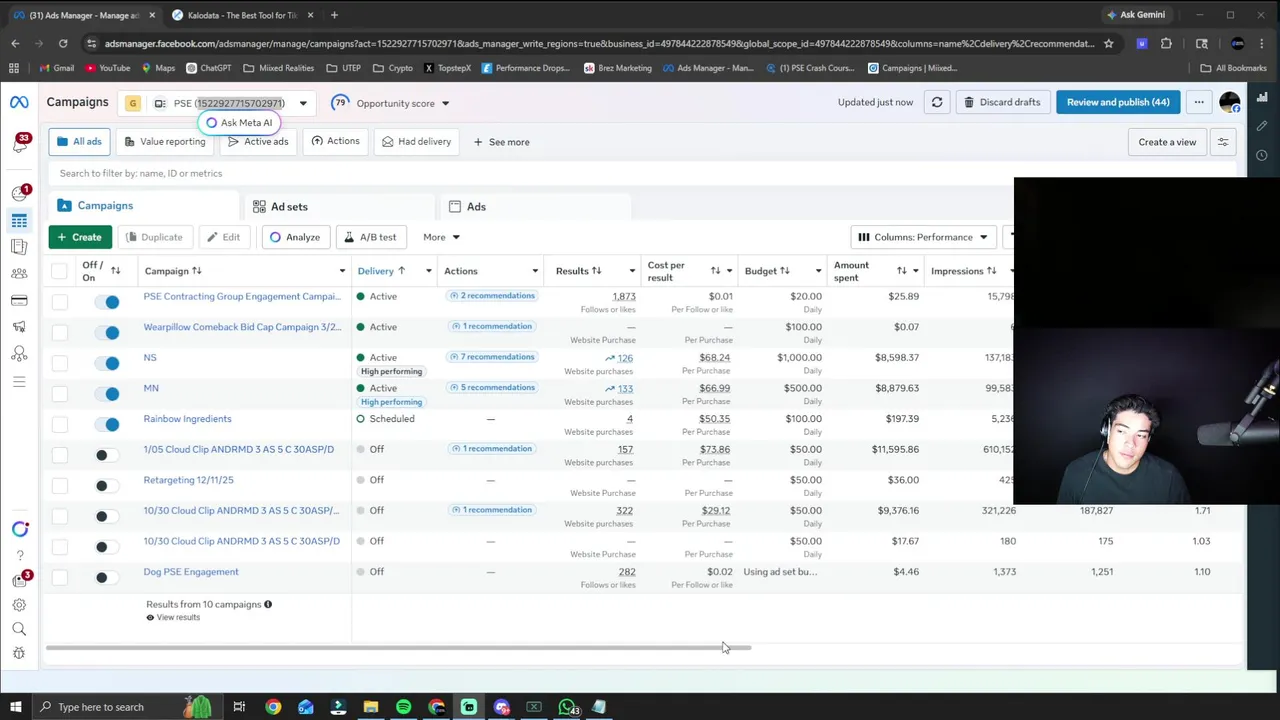The height and width of the screenshot is (720, 1280).
Task: Open the Events Manager icon in sidebar
Action: (19, 354)
